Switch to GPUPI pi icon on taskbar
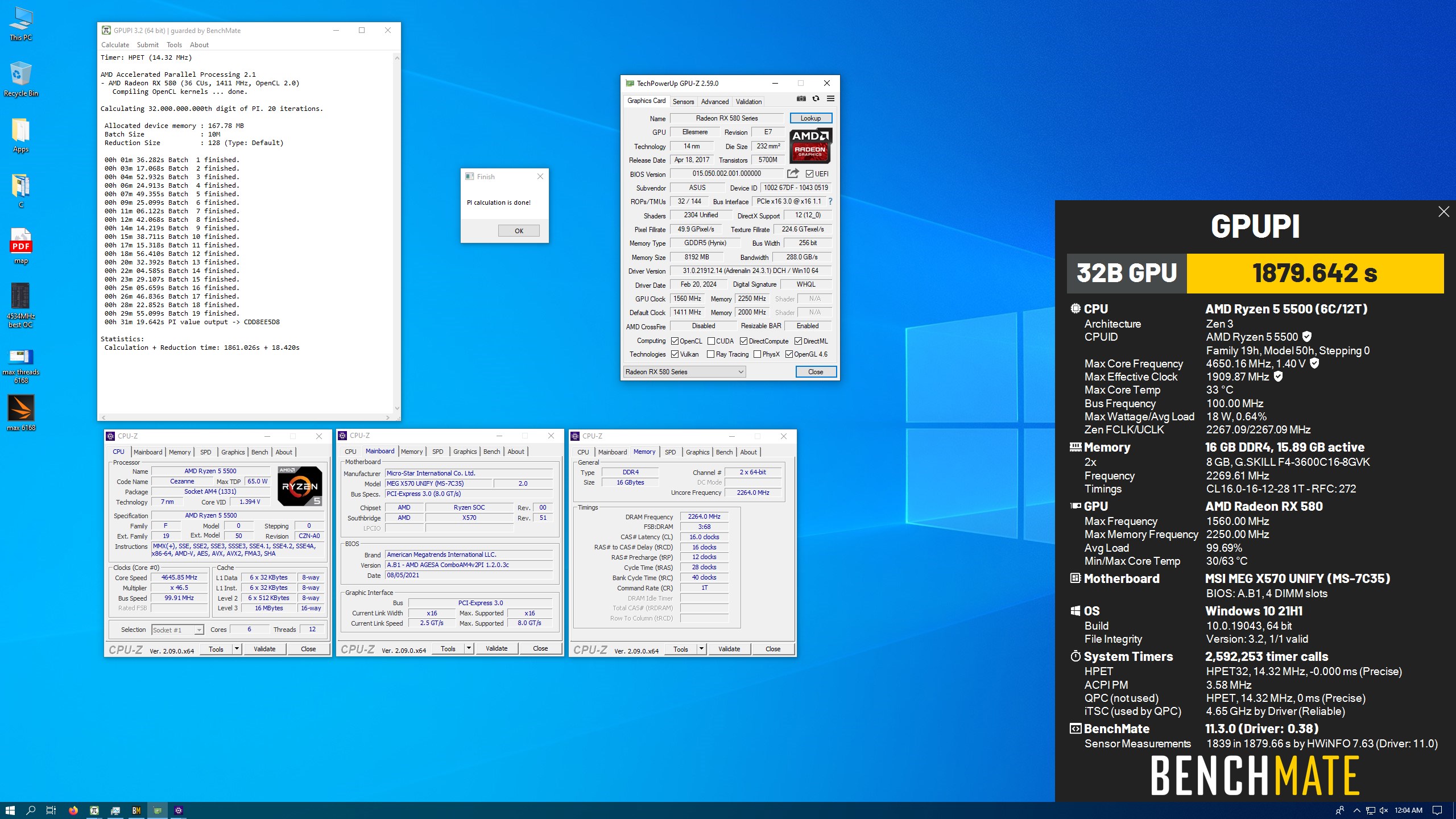 click(x=94, y=810)
